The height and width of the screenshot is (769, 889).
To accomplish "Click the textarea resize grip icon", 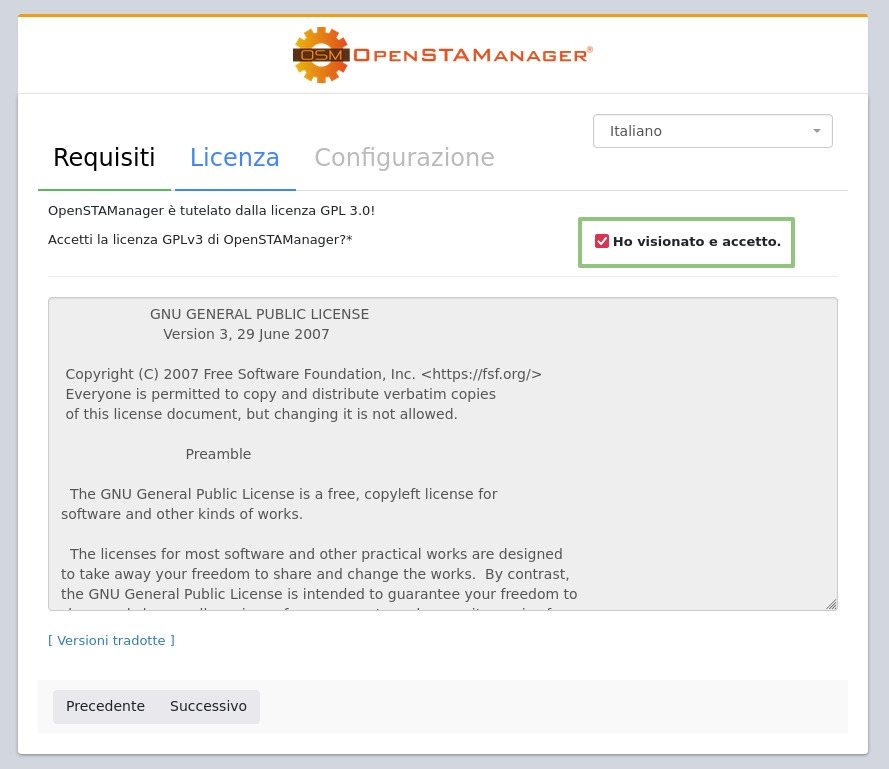I will tap(831, 604).
